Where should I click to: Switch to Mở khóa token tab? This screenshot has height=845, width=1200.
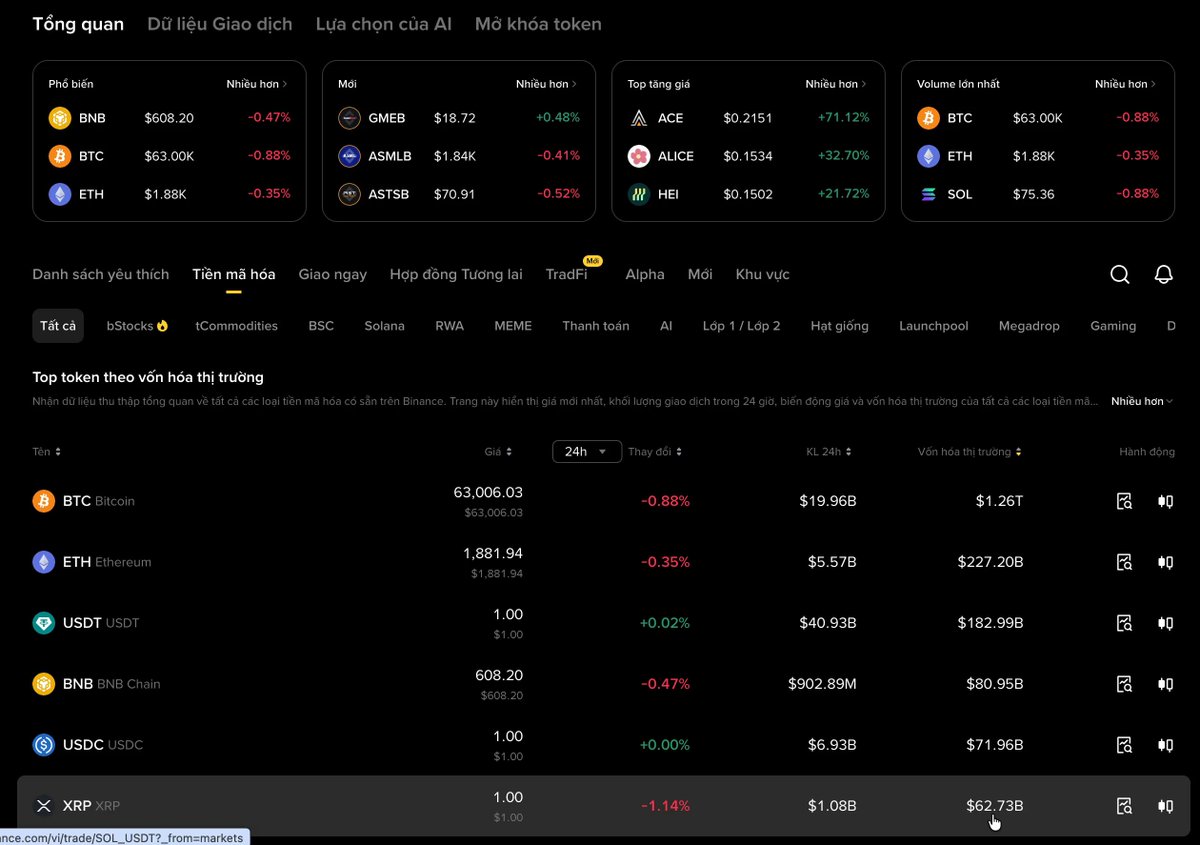click(538, 24)
